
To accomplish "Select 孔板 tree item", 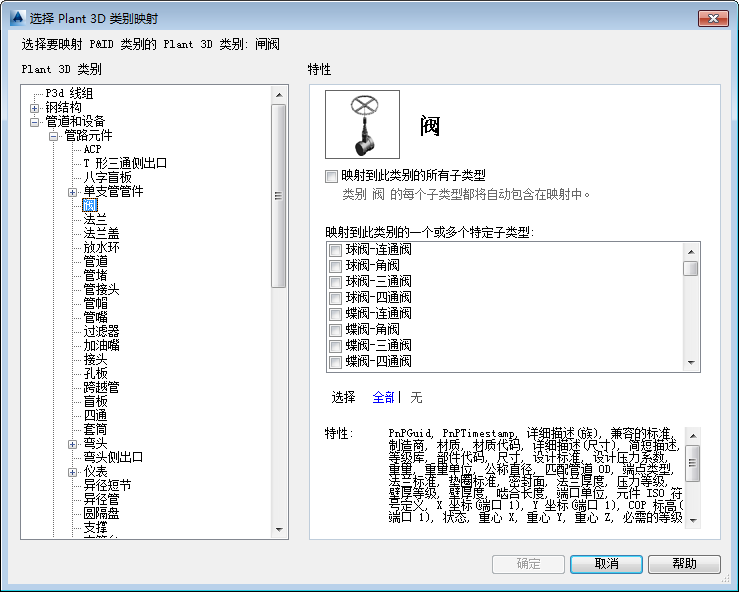I will [95, 373].
